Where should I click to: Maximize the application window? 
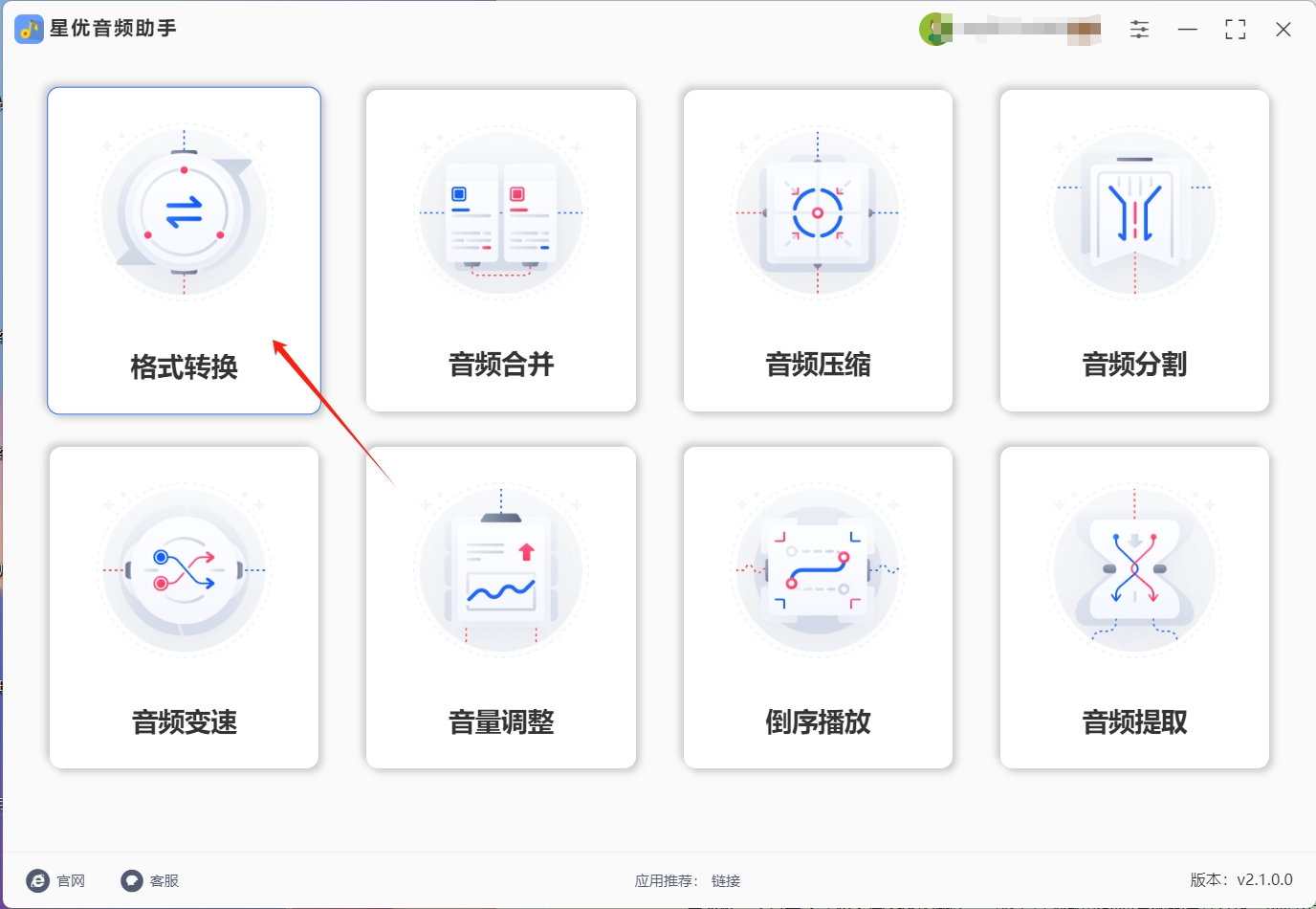[1235, 30]
